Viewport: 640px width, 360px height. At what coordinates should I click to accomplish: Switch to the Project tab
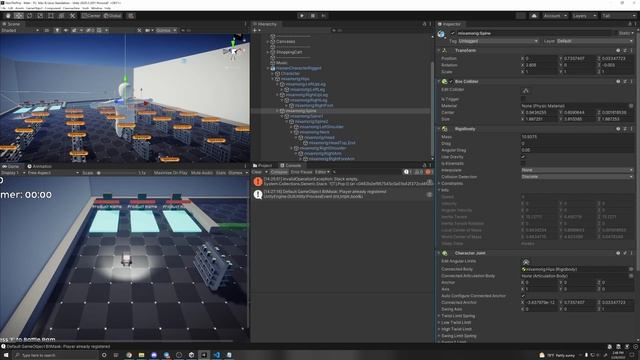pos(262,165)
